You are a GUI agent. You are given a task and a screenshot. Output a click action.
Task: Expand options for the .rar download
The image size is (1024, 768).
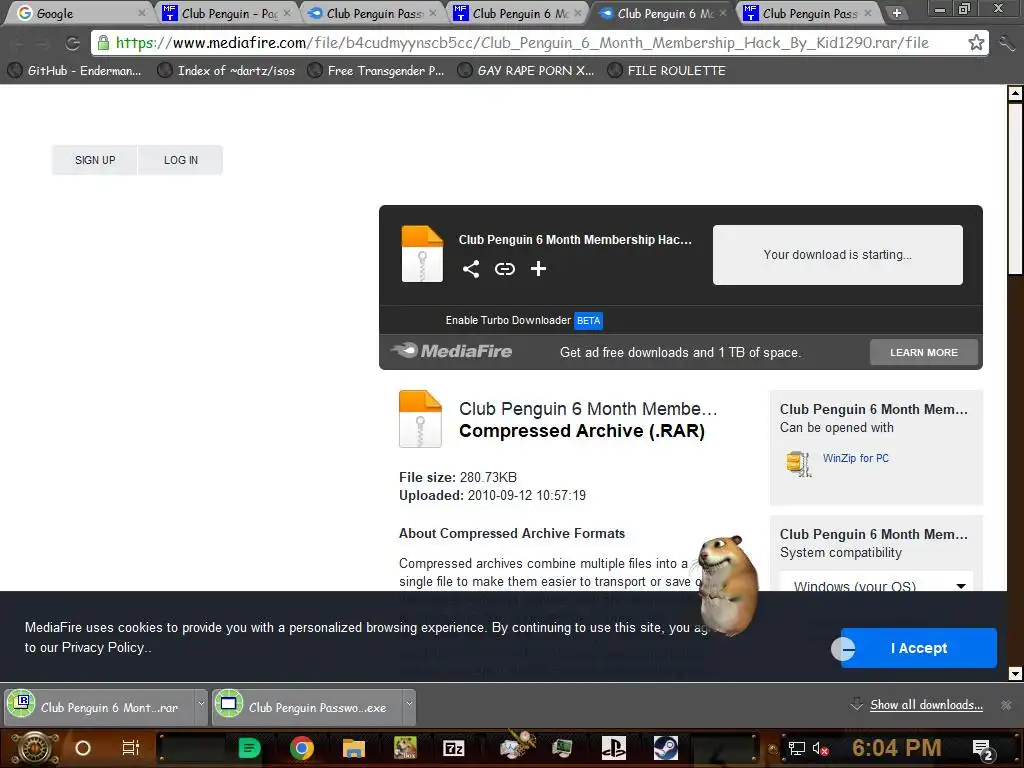(201, 707)
